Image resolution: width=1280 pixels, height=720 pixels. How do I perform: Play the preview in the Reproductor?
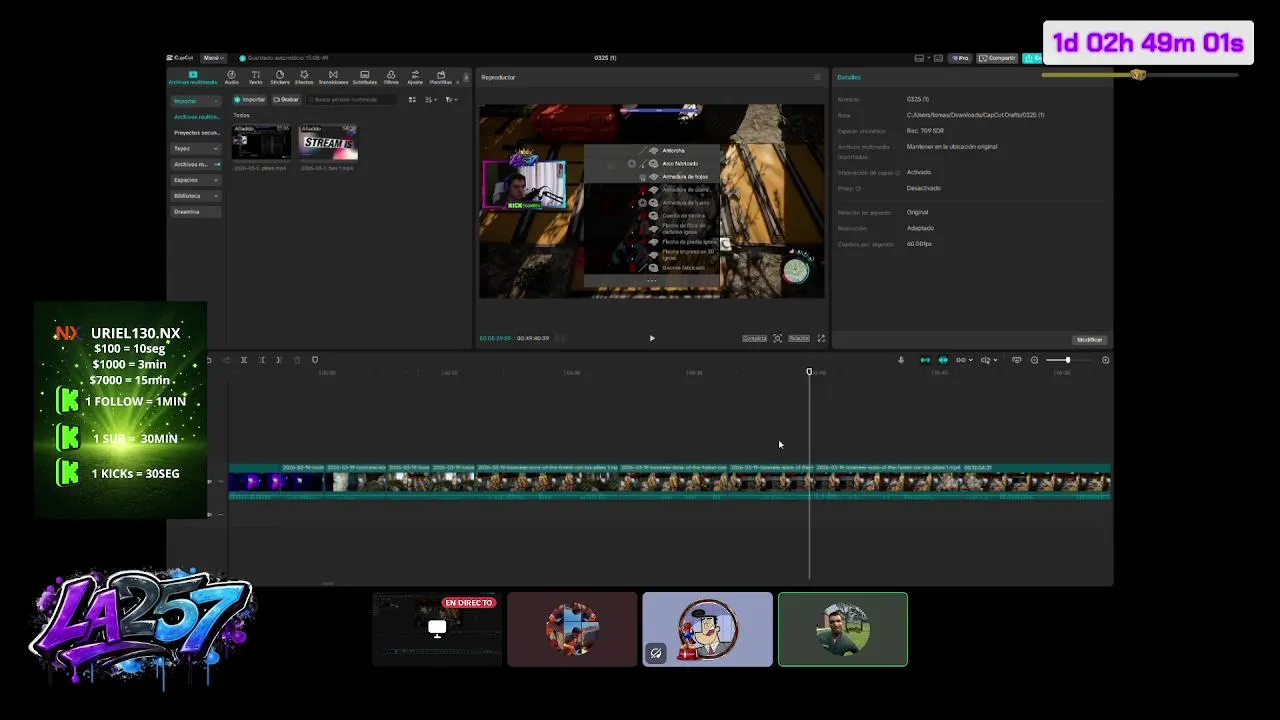click(x=652, y=338)
